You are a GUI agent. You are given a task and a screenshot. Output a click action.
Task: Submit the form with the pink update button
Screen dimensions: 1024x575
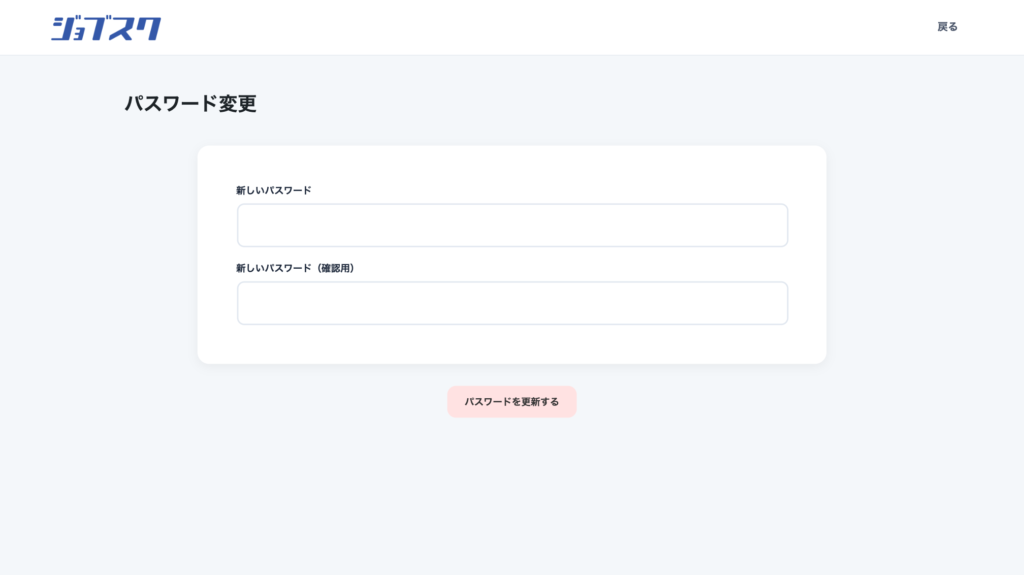point(512,402)
